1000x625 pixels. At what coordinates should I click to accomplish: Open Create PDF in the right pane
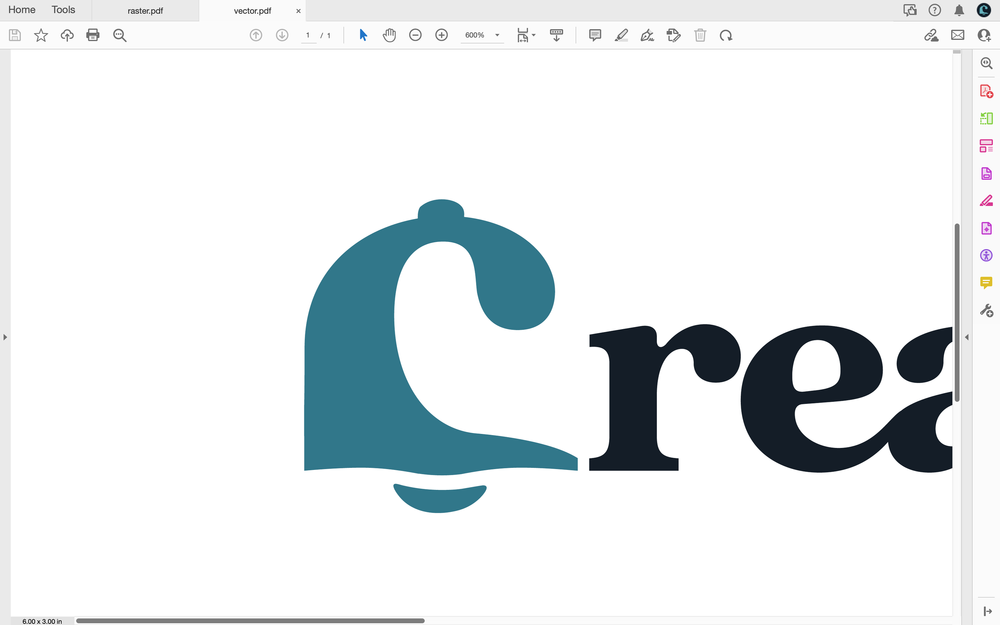985,89
